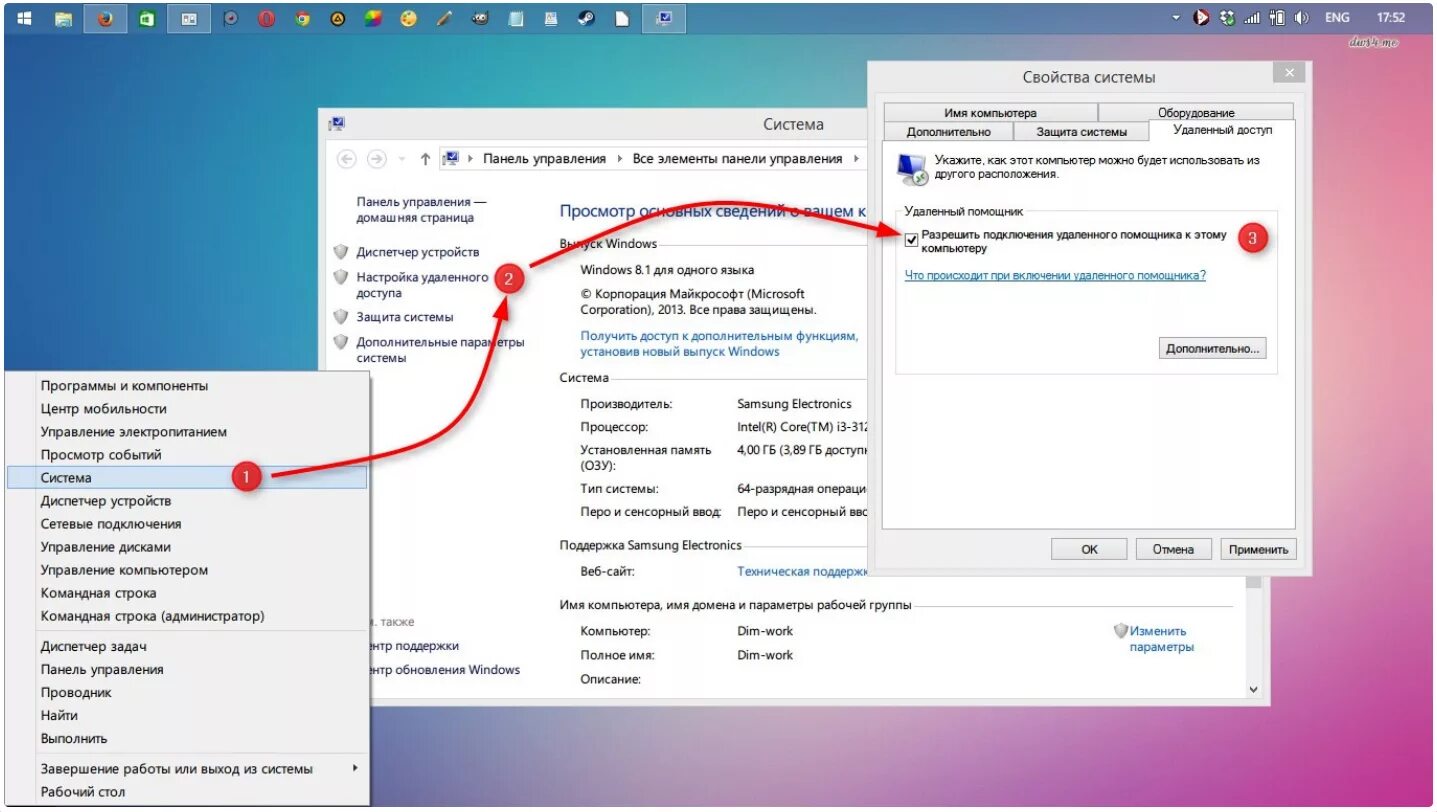Open network signal tray icon
Screen dimensions: 1437x812
tap(1252, 18)
